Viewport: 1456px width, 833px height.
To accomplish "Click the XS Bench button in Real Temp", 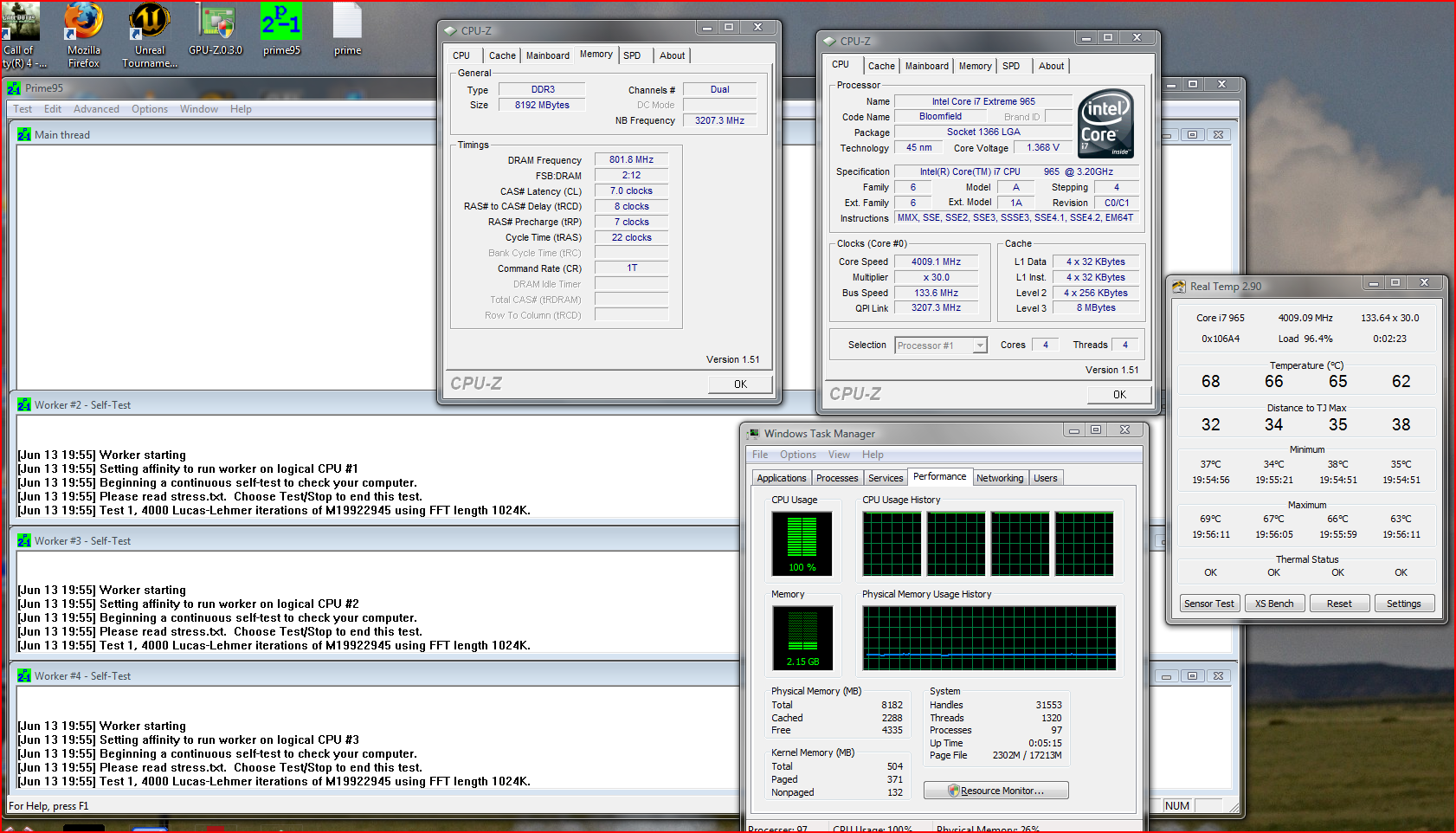I will 1274,604.
